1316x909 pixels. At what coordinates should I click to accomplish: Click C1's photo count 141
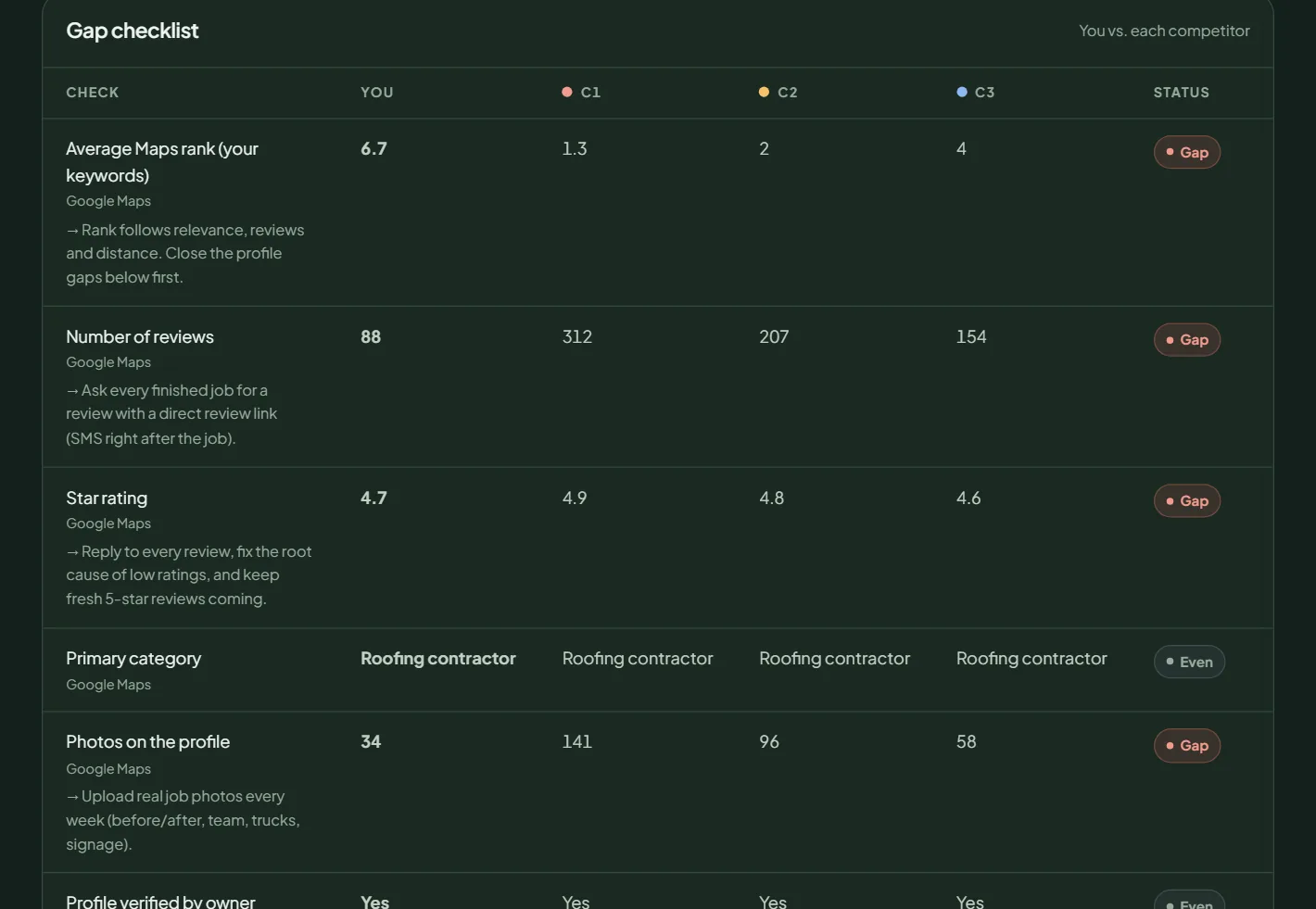[x=576, y=741]
